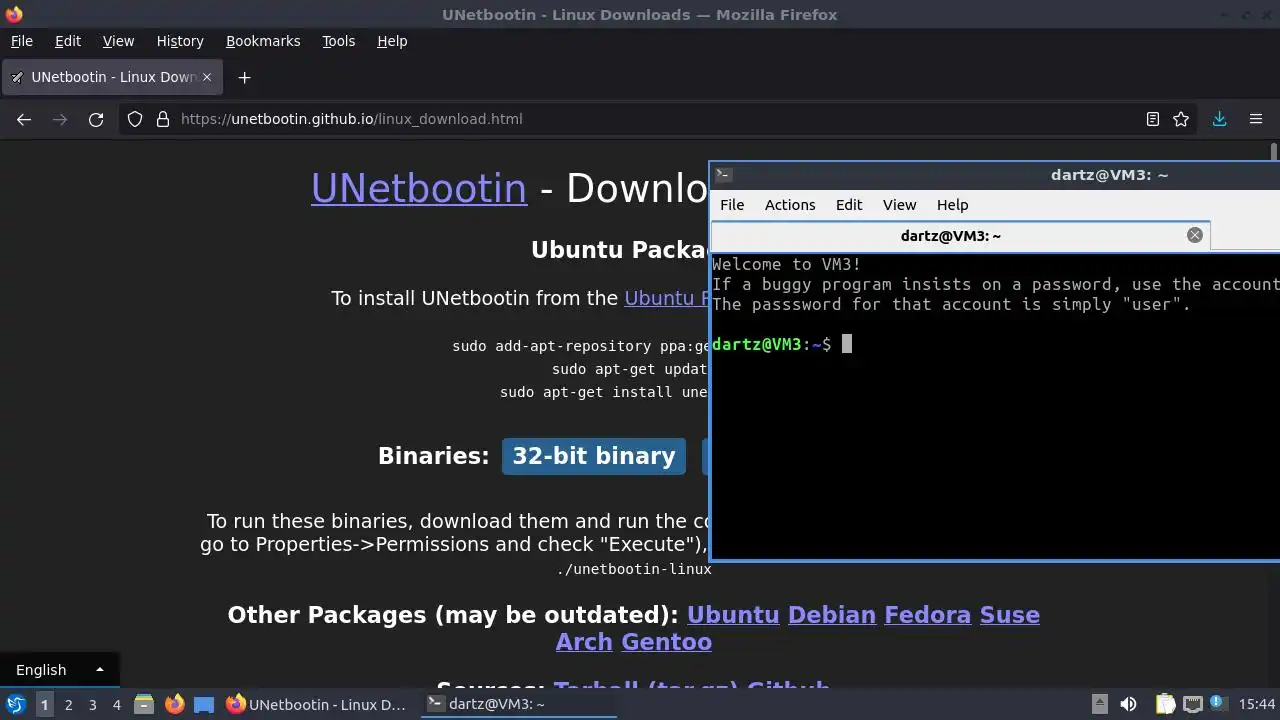Open terminal File menu
Screen dimensions: 1280x720
click(x=732, y=204)
